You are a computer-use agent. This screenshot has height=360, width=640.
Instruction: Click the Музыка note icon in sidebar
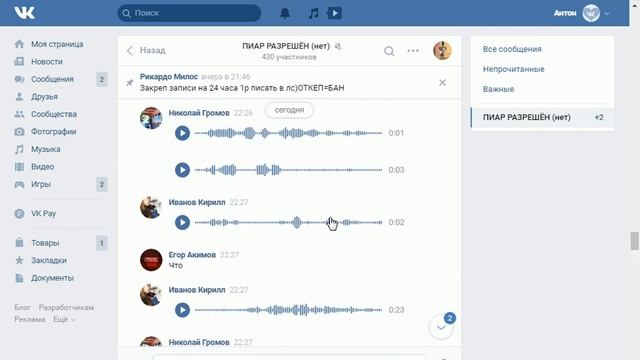(19, 149)
